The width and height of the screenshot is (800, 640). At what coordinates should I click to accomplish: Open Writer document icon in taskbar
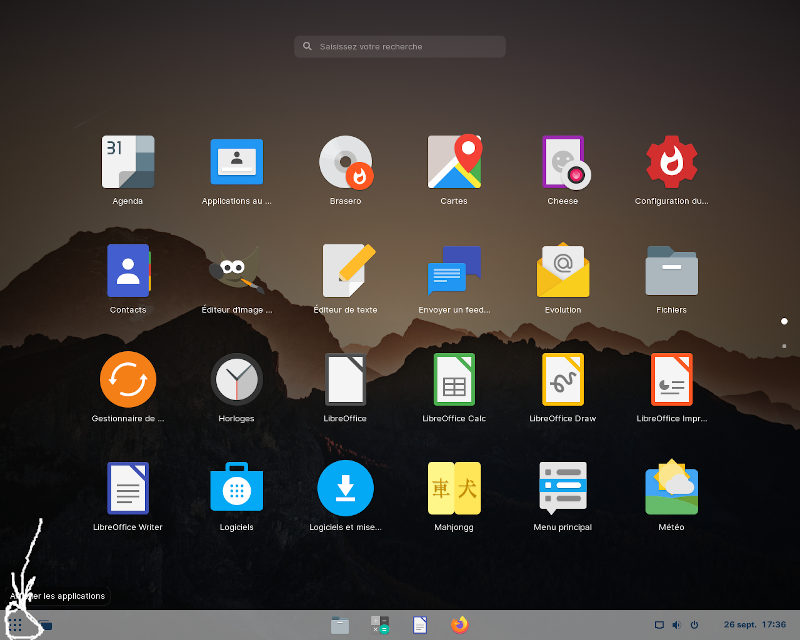[419, 625]
